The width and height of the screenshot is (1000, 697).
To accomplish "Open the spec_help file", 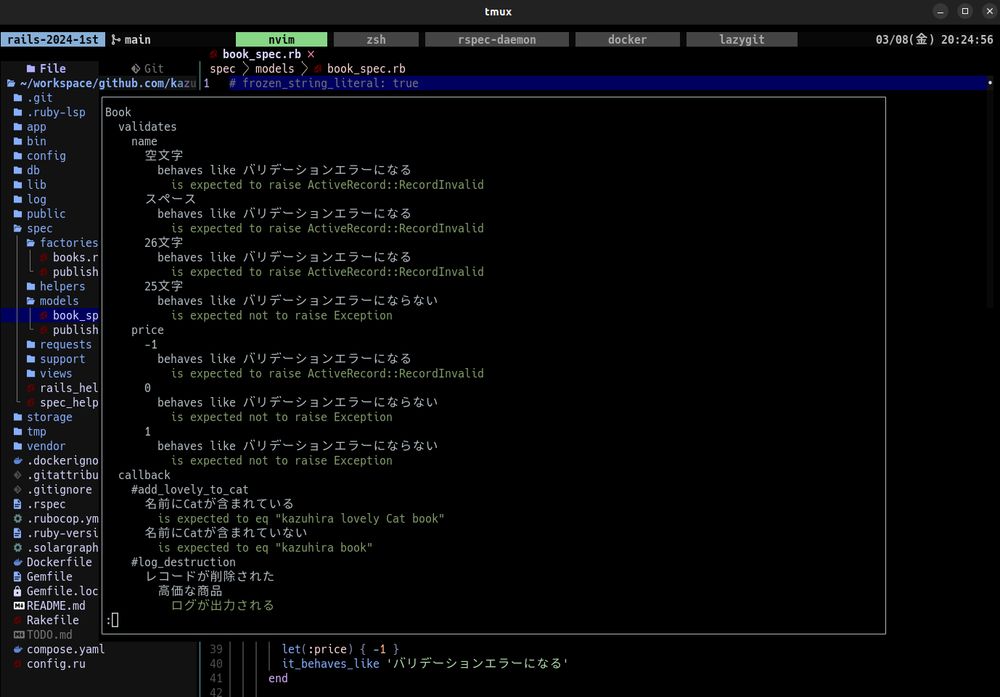I will 62,402.
